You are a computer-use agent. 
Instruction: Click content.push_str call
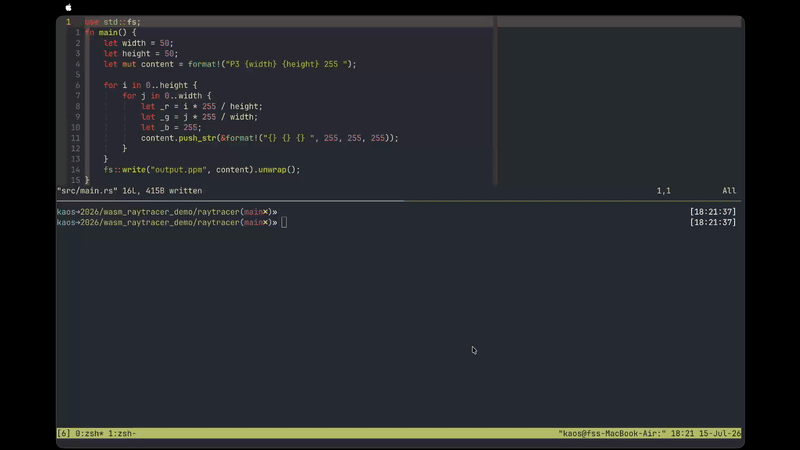[179, 138]
